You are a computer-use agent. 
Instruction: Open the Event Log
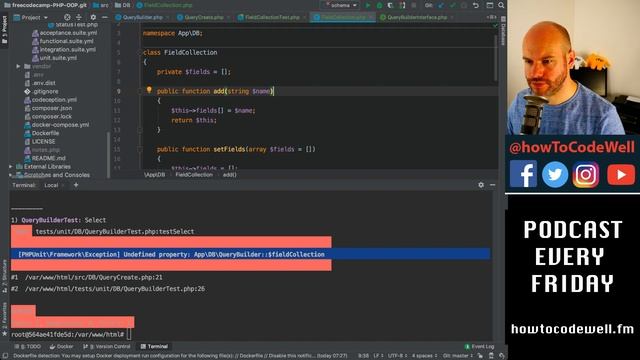[480, 347]
